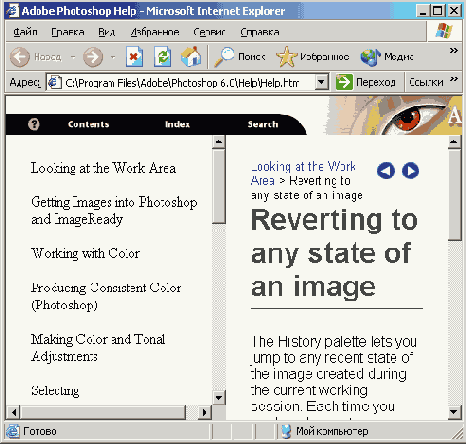
Task: Click the Back (Назад) arrow icon
Action: click(x=20, y=57)
